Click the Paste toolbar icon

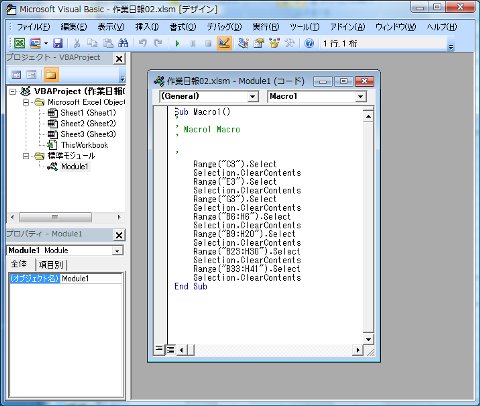click(x=108, y=43)
